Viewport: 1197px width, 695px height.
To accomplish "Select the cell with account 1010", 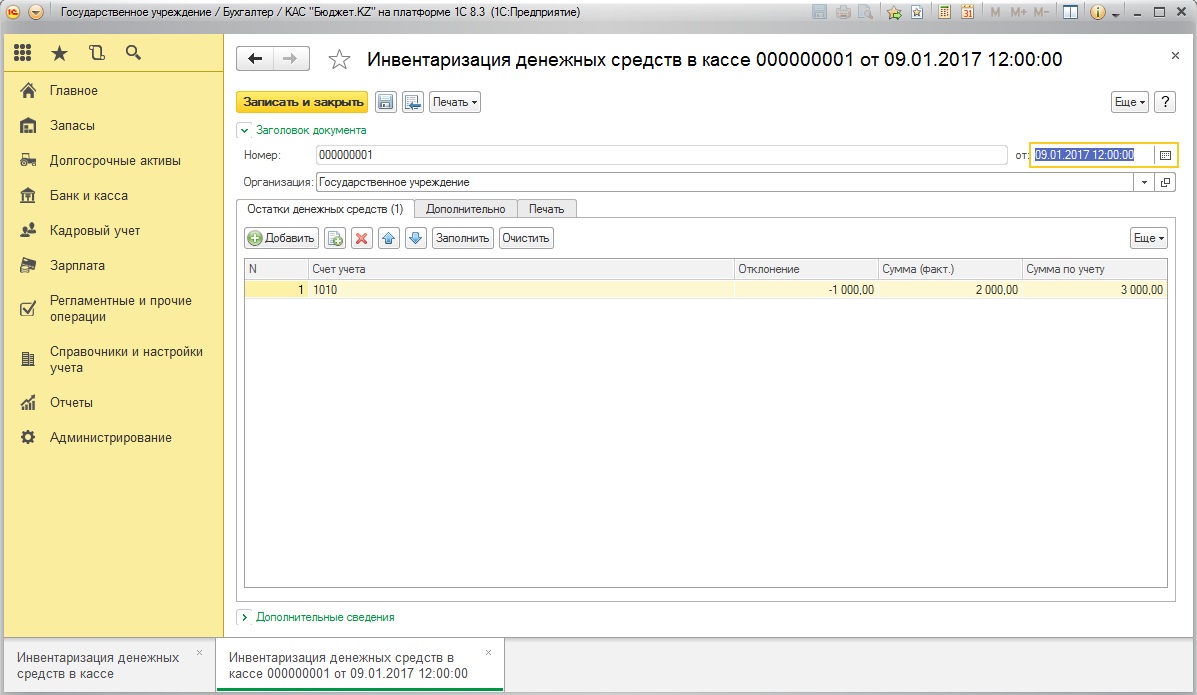I will click(x=521, y=290).
